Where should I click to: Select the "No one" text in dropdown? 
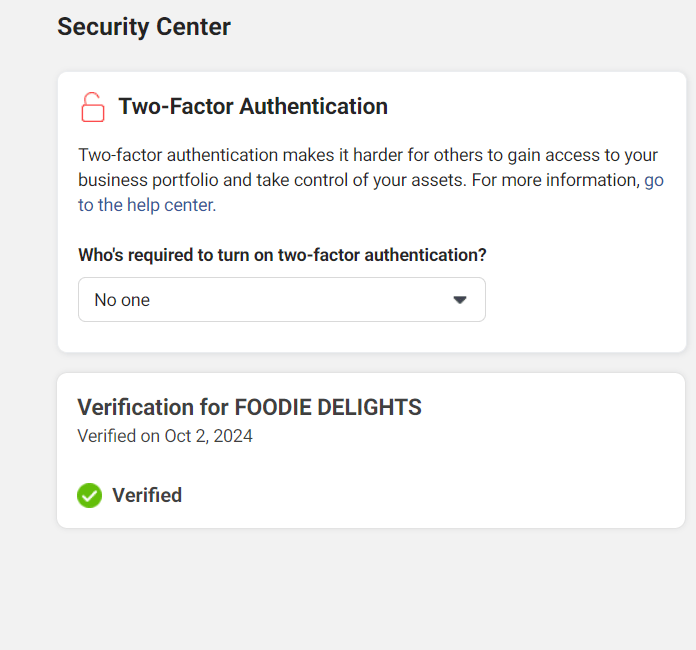122,300
